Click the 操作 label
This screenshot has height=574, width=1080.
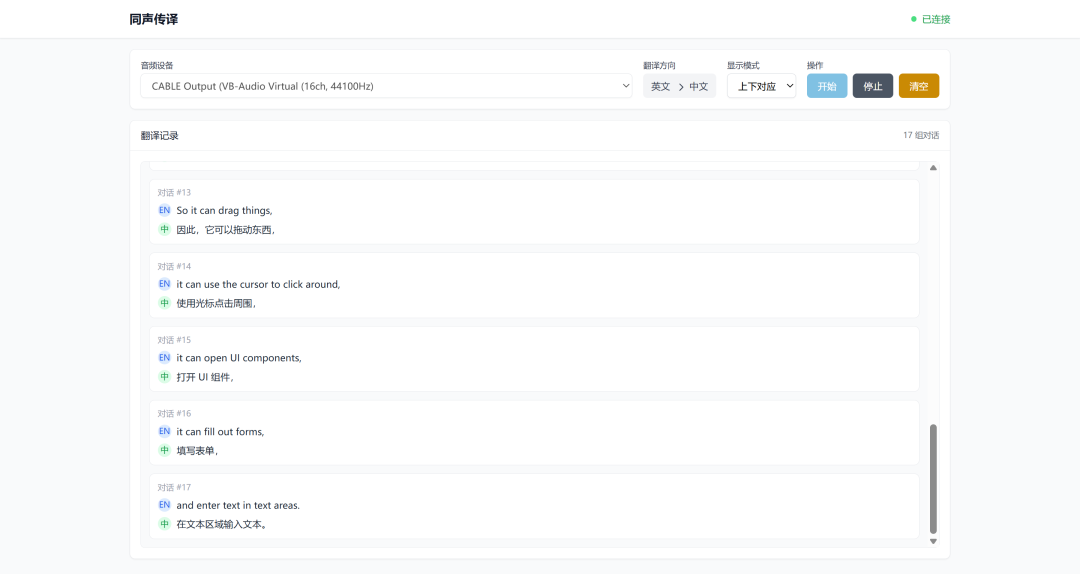[x=815, y=65]
